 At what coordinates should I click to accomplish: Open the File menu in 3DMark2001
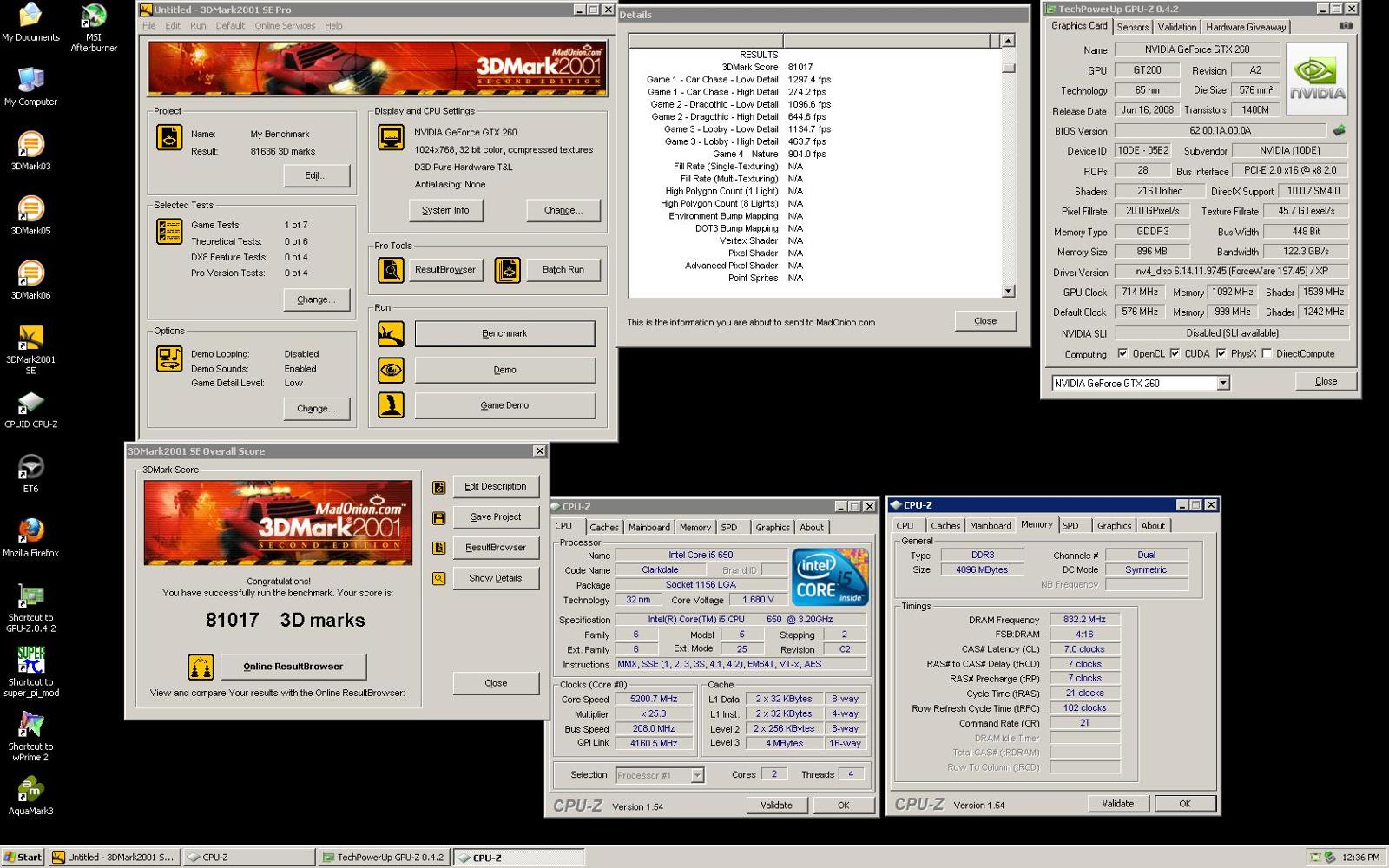(149, 26)
